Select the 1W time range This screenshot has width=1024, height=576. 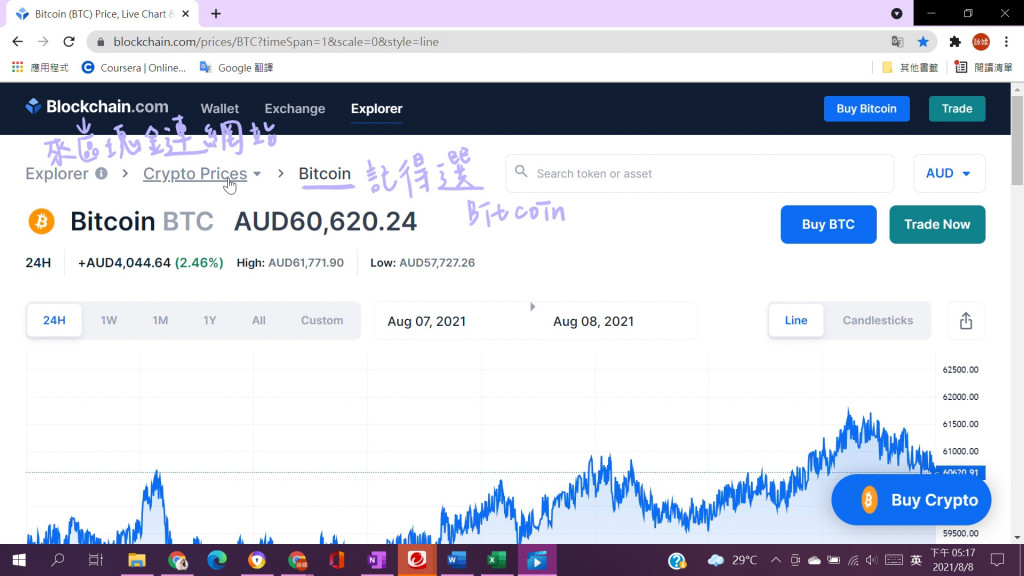(x=108, y=320)
